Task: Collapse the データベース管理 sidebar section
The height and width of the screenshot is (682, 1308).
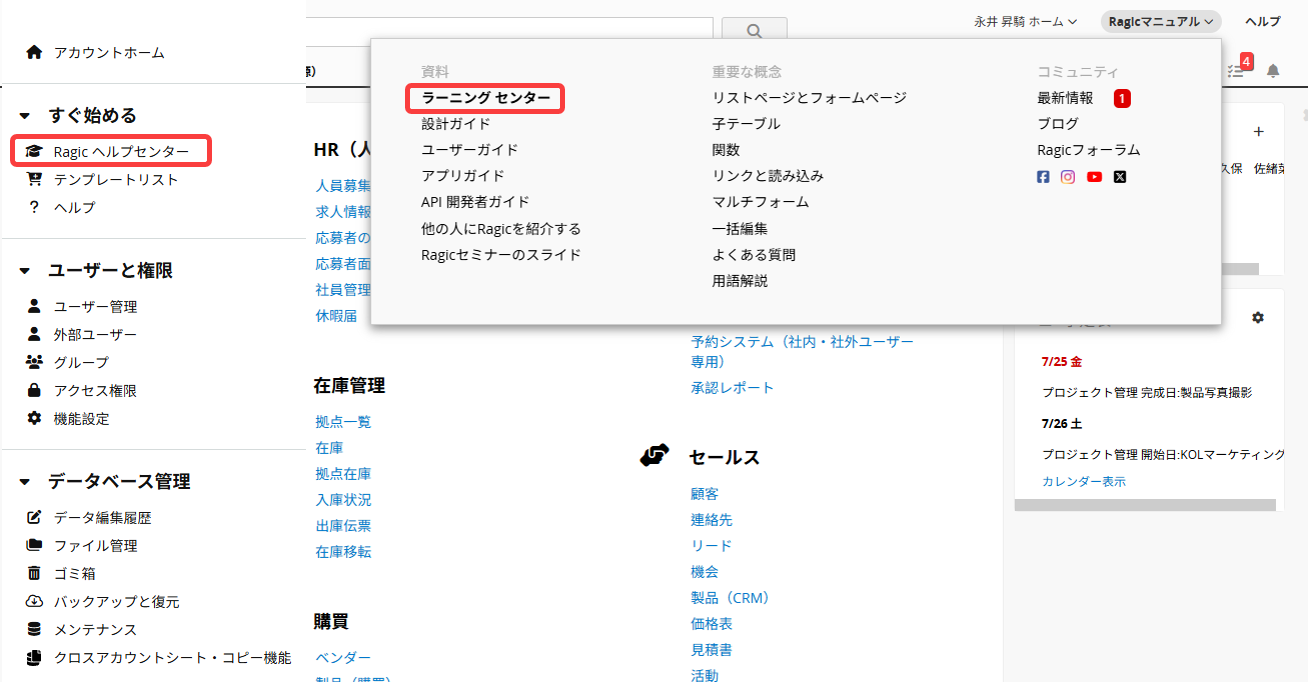Action: (x=25, y=482)
